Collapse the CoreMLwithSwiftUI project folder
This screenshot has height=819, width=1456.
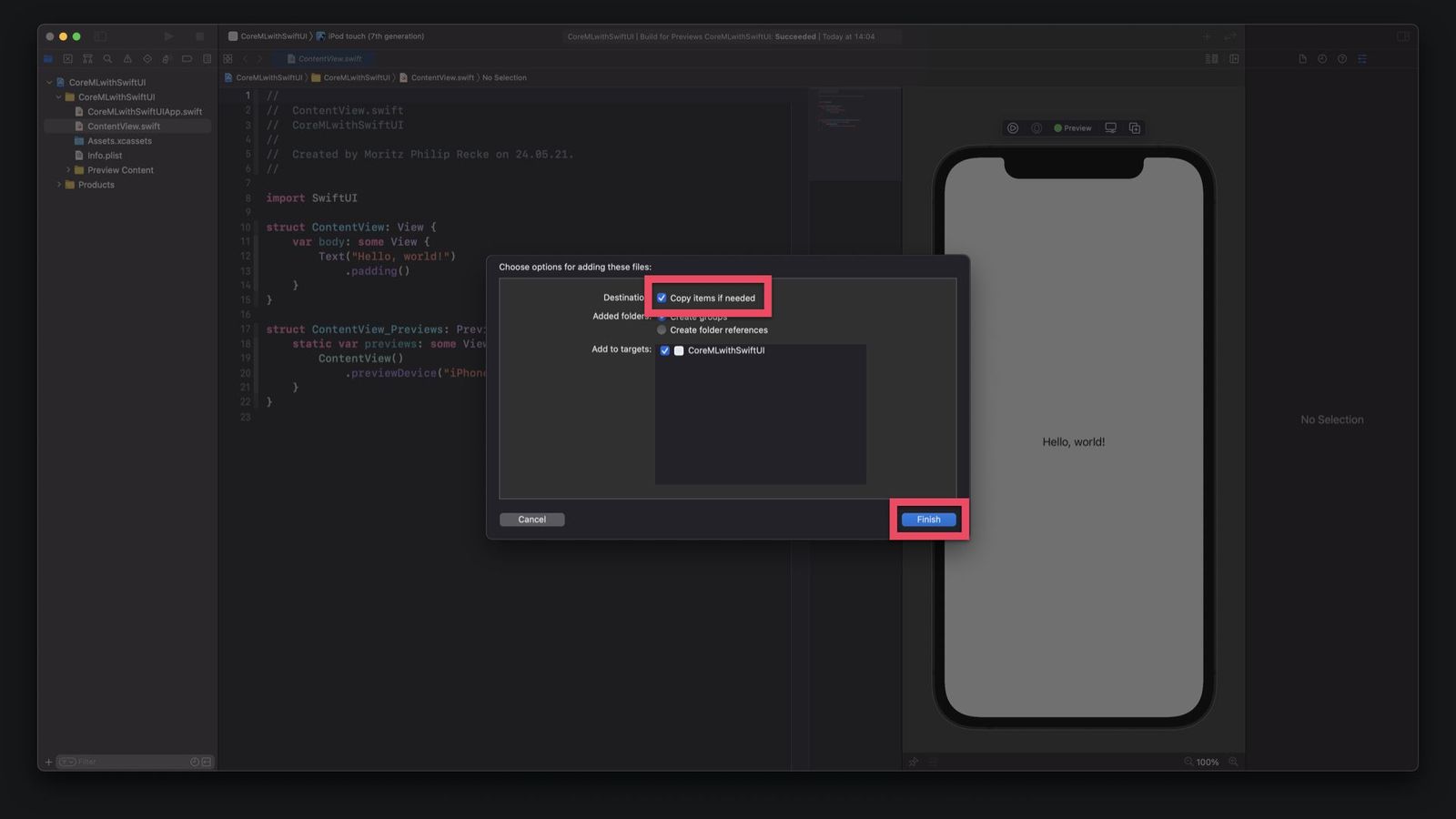click(x=57, y=96)
